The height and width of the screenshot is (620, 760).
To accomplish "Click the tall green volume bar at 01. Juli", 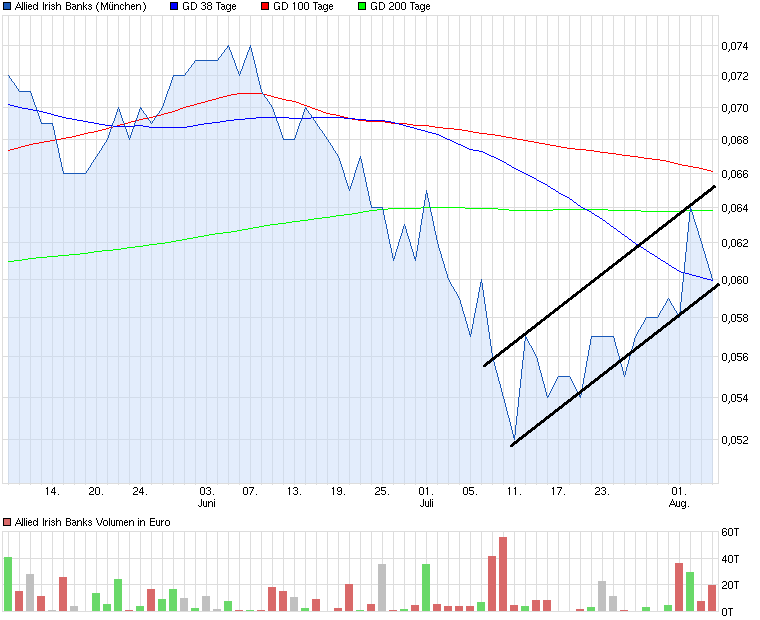I will [426, 588].
